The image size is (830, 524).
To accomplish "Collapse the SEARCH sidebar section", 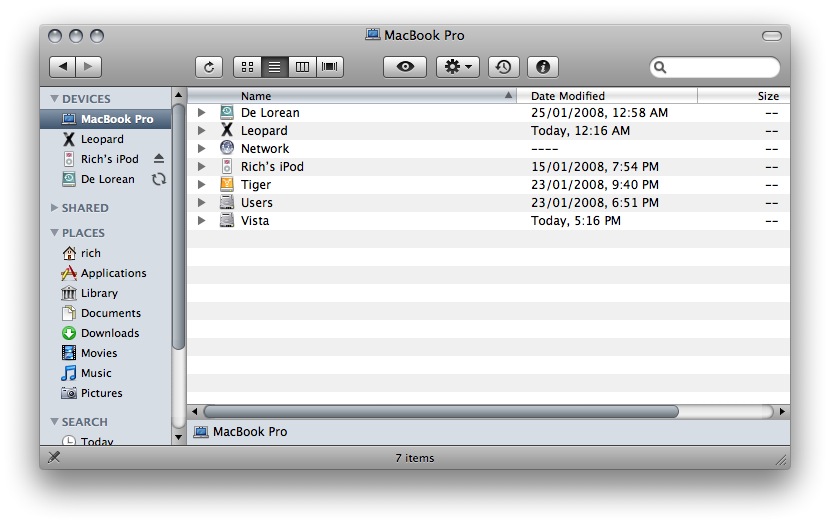I will pyautogui.click(x=54, y=421).
